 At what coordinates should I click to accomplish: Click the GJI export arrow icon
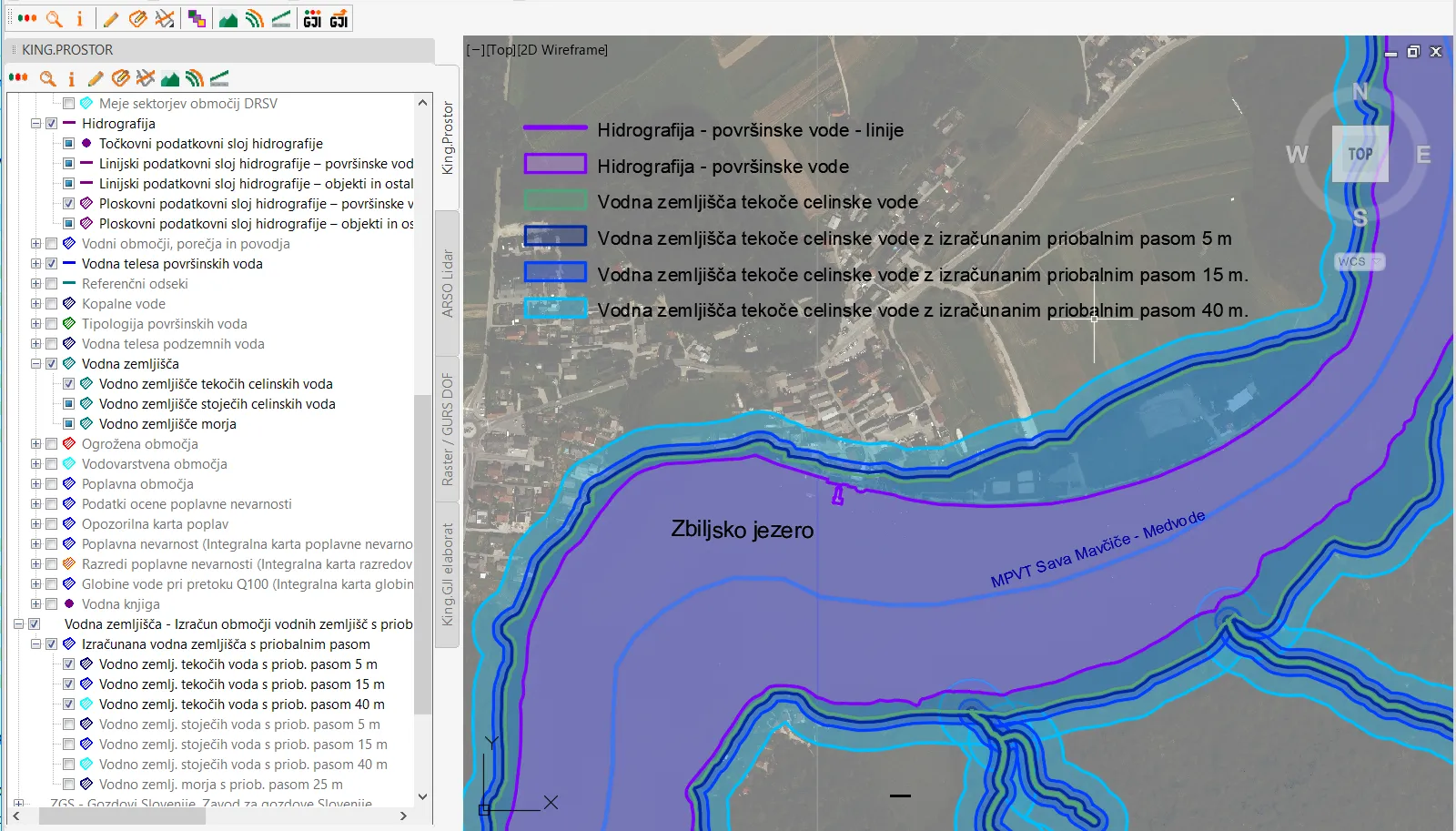point(339,19)
